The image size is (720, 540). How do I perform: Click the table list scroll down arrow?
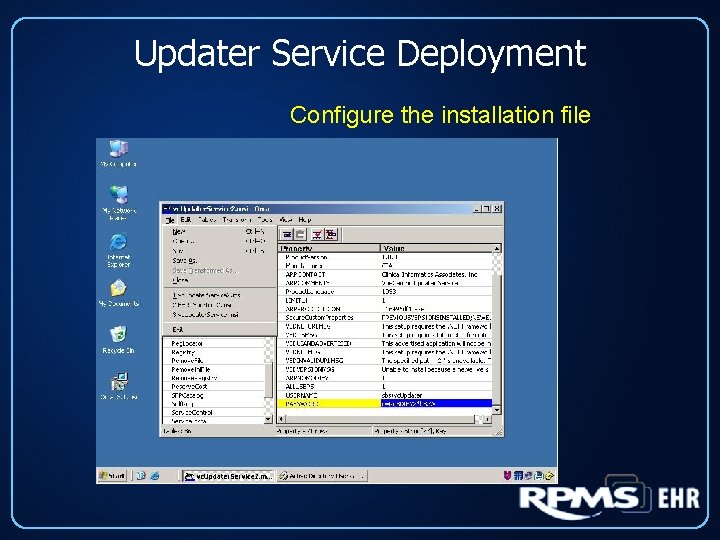tap(269, 419)
